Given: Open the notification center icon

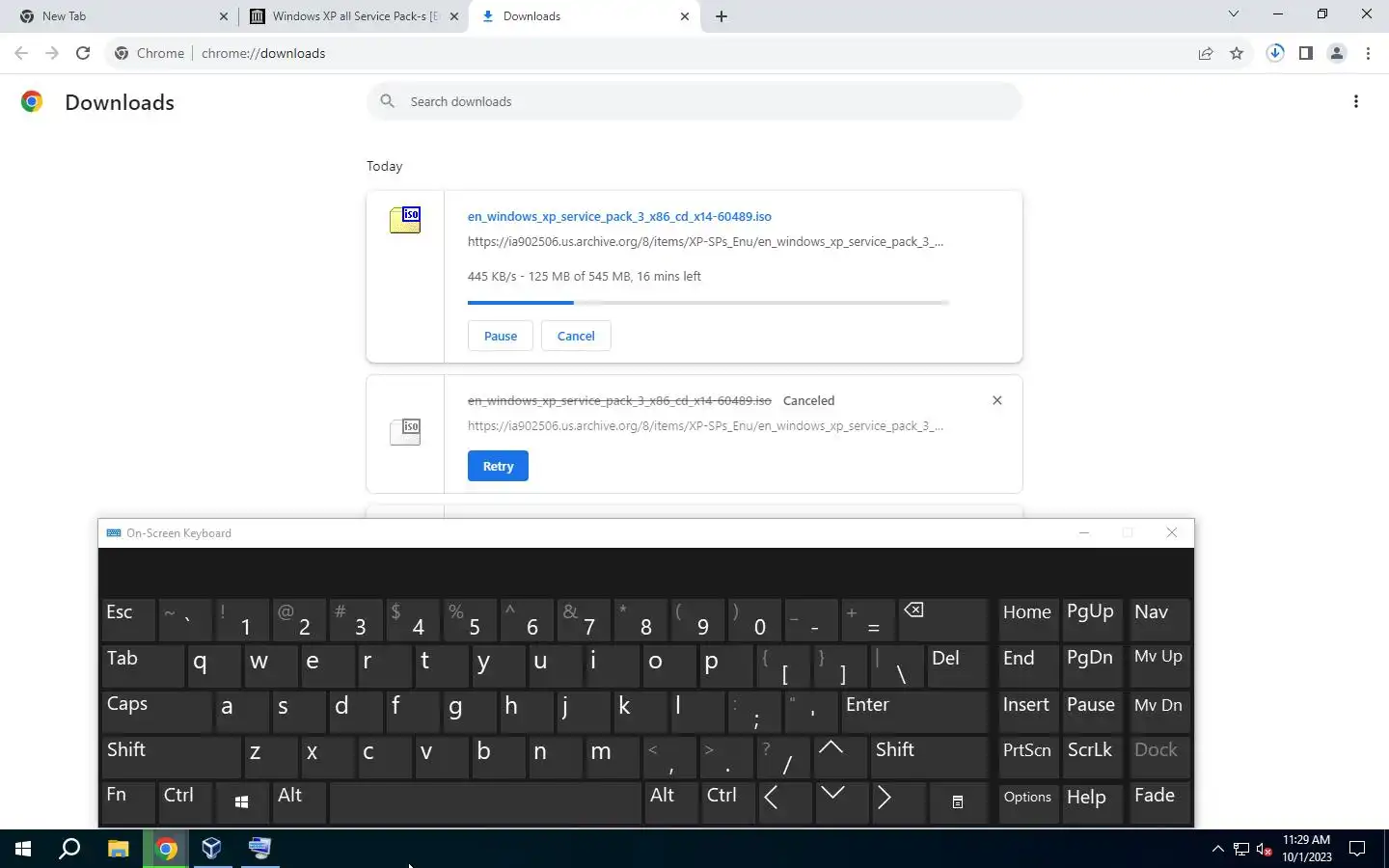Looking at the screenshot, I should 1357,849.
